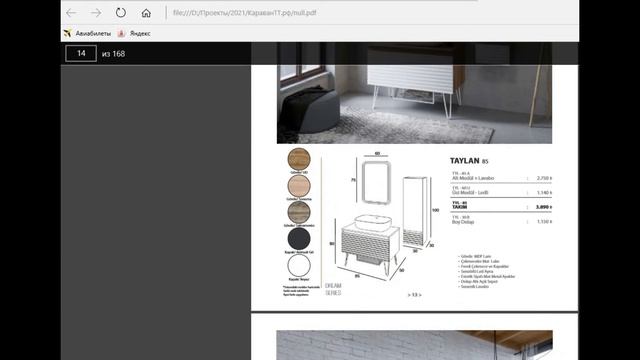This screenshot has width=640, height=360.
Task: Go forward with the browser forward arrow
Action: pos(96,13)
